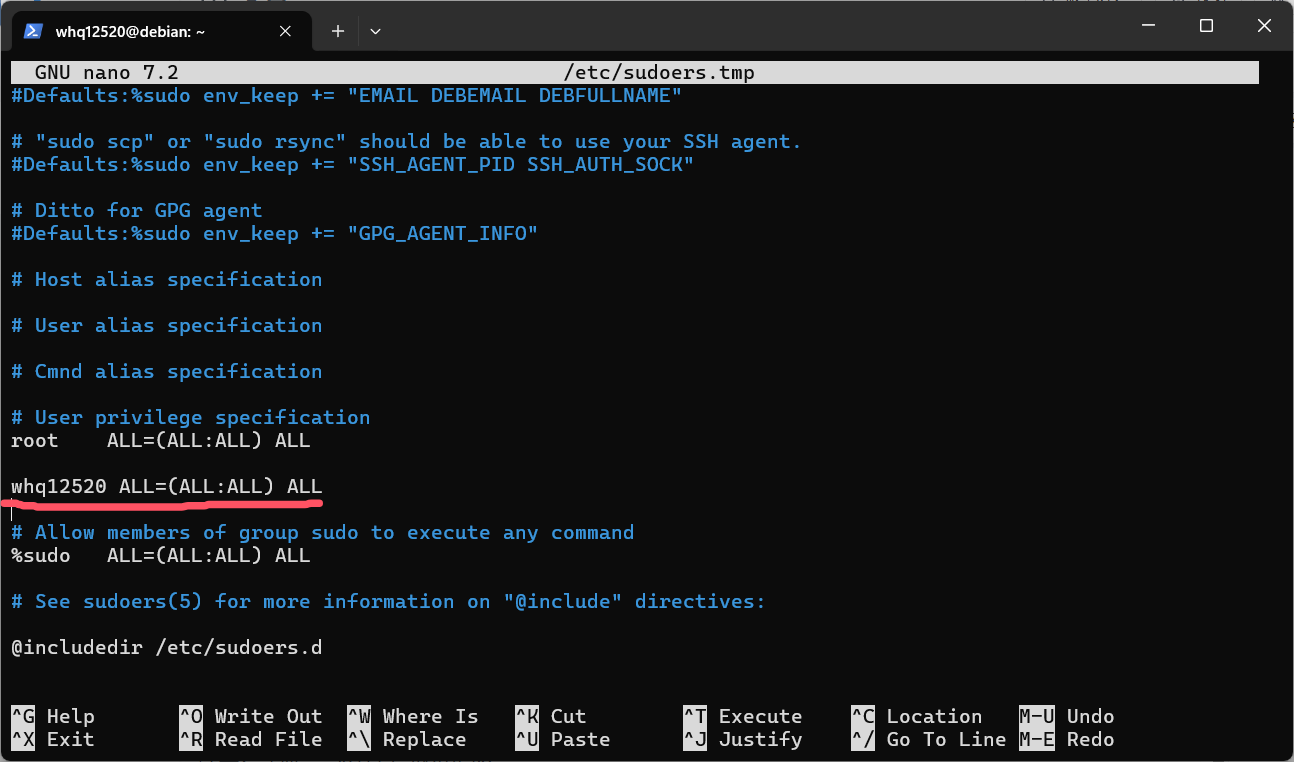Click the @includedir /etc/sudoers.d line
The width and height of the screenshot is (1294, 762).
(x=166, y=648)
